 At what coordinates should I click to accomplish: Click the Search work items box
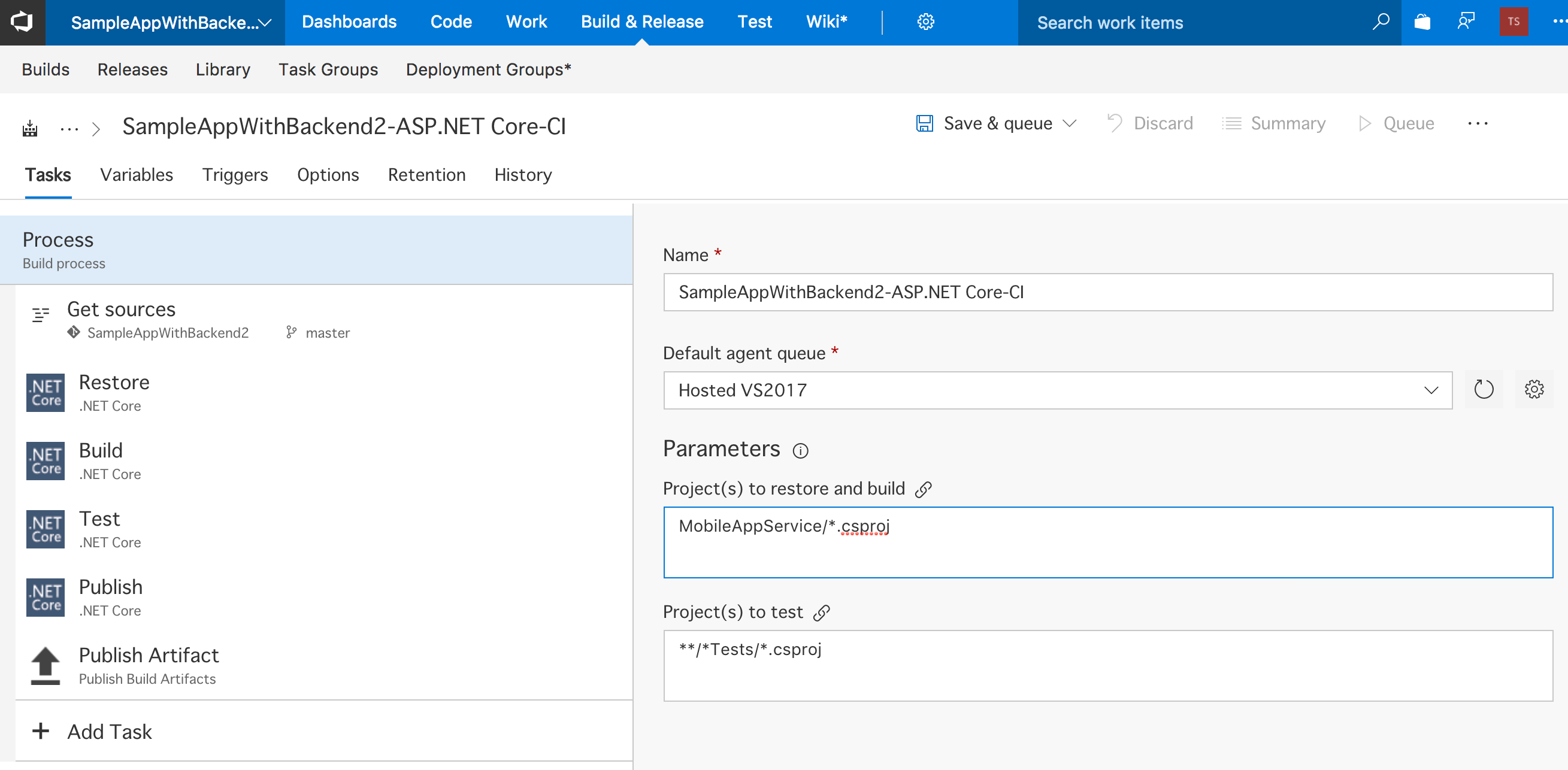1193,23
